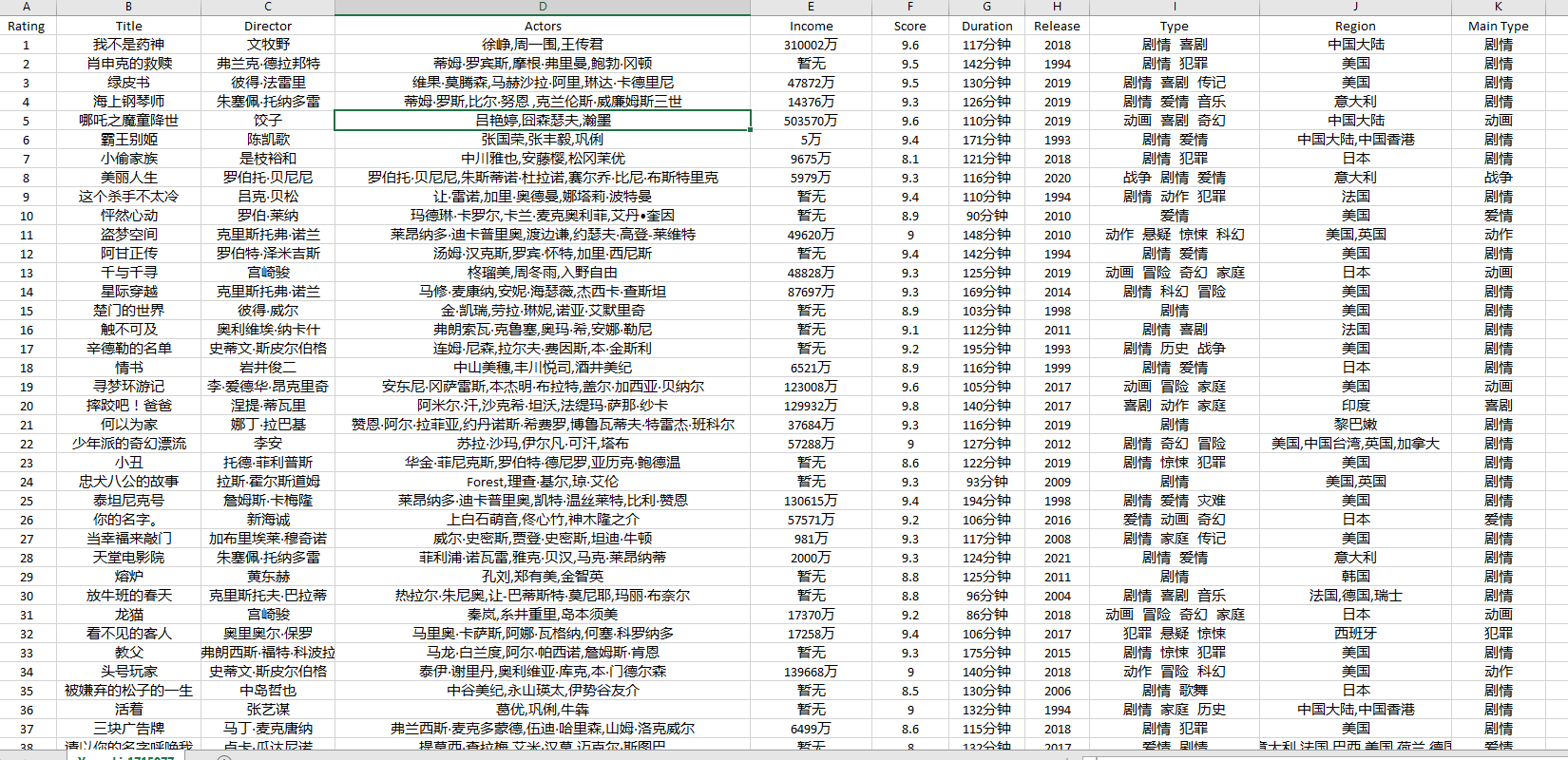The width and height of the screenshot is (1568, 760).
Task: Click the 'Duration' header cell
Action: click(x=986, y=26)
